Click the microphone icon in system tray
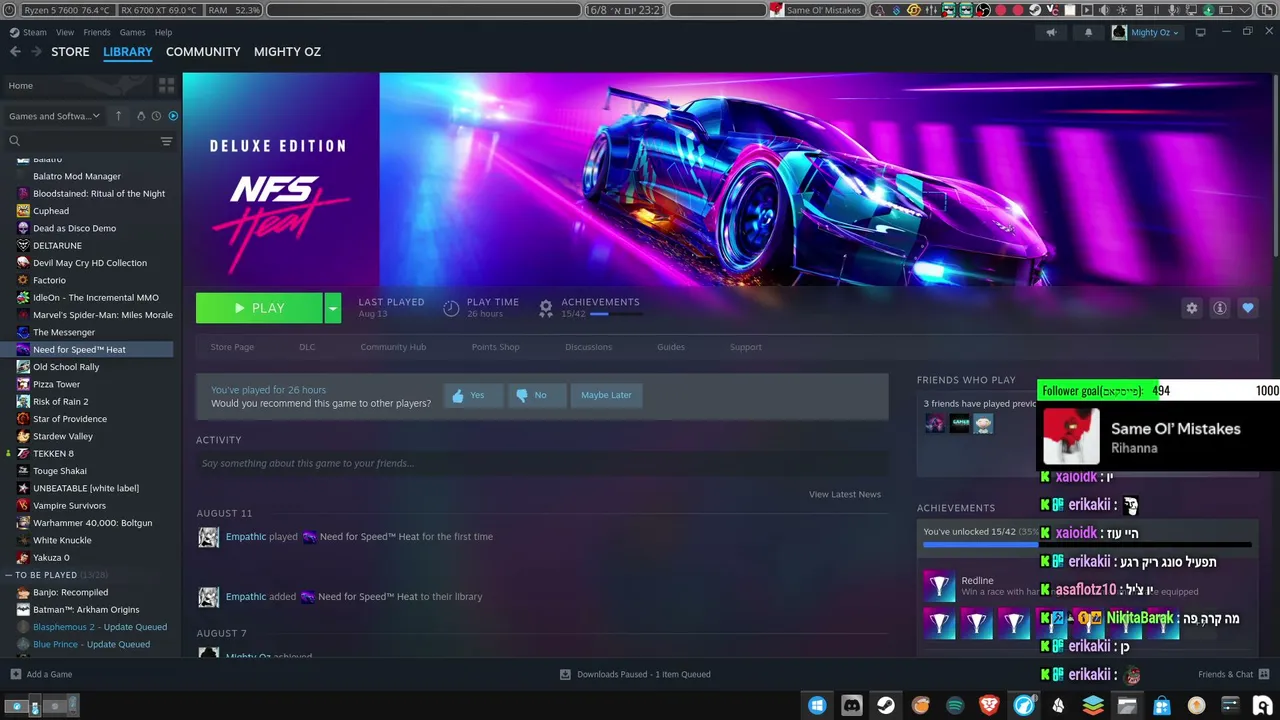The height and width of the screenshot is (720, 1280). tap(1175, 10)
